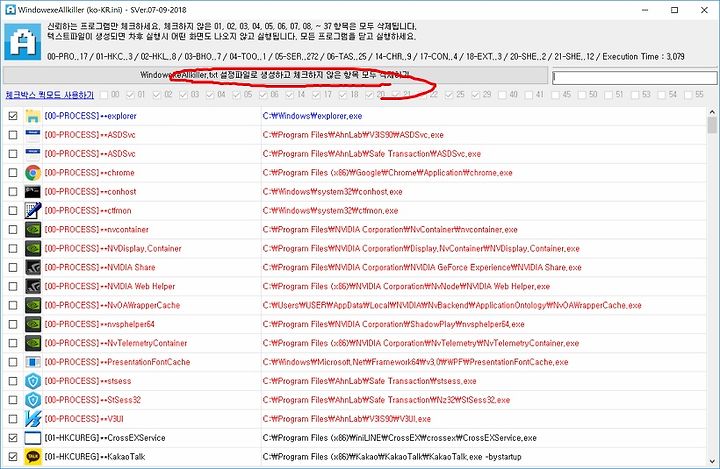Select the V3UI.exe path text
This screenshot has height=469, width=720.
[347, 419]
